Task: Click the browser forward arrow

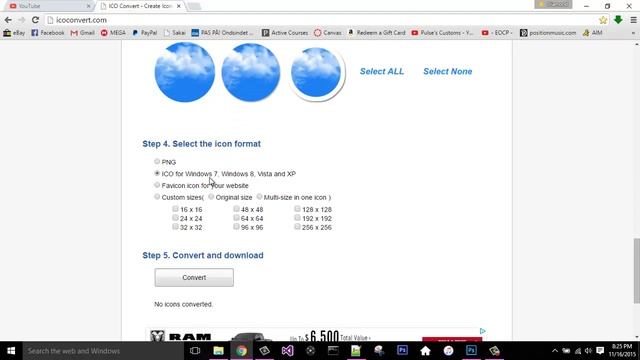Action: 21,20
